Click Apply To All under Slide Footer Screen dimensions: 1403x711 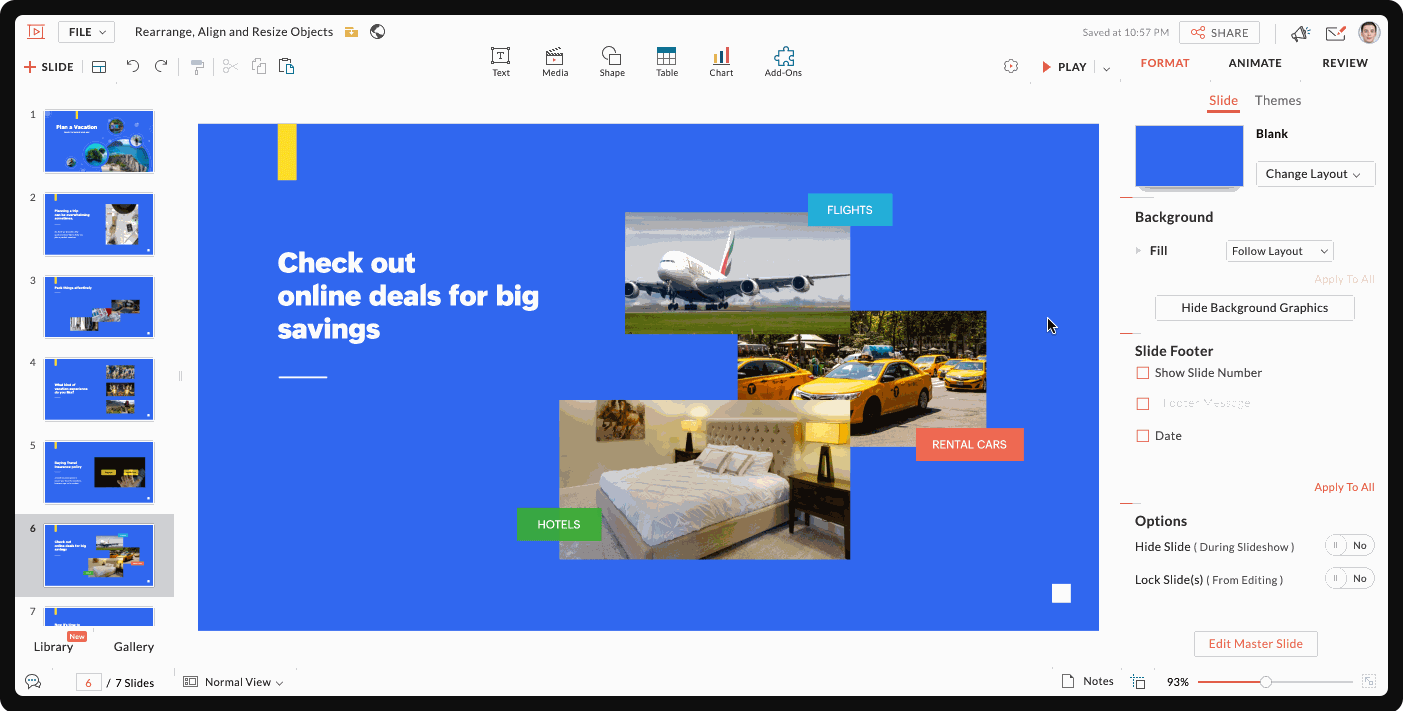pos(1344,487)
